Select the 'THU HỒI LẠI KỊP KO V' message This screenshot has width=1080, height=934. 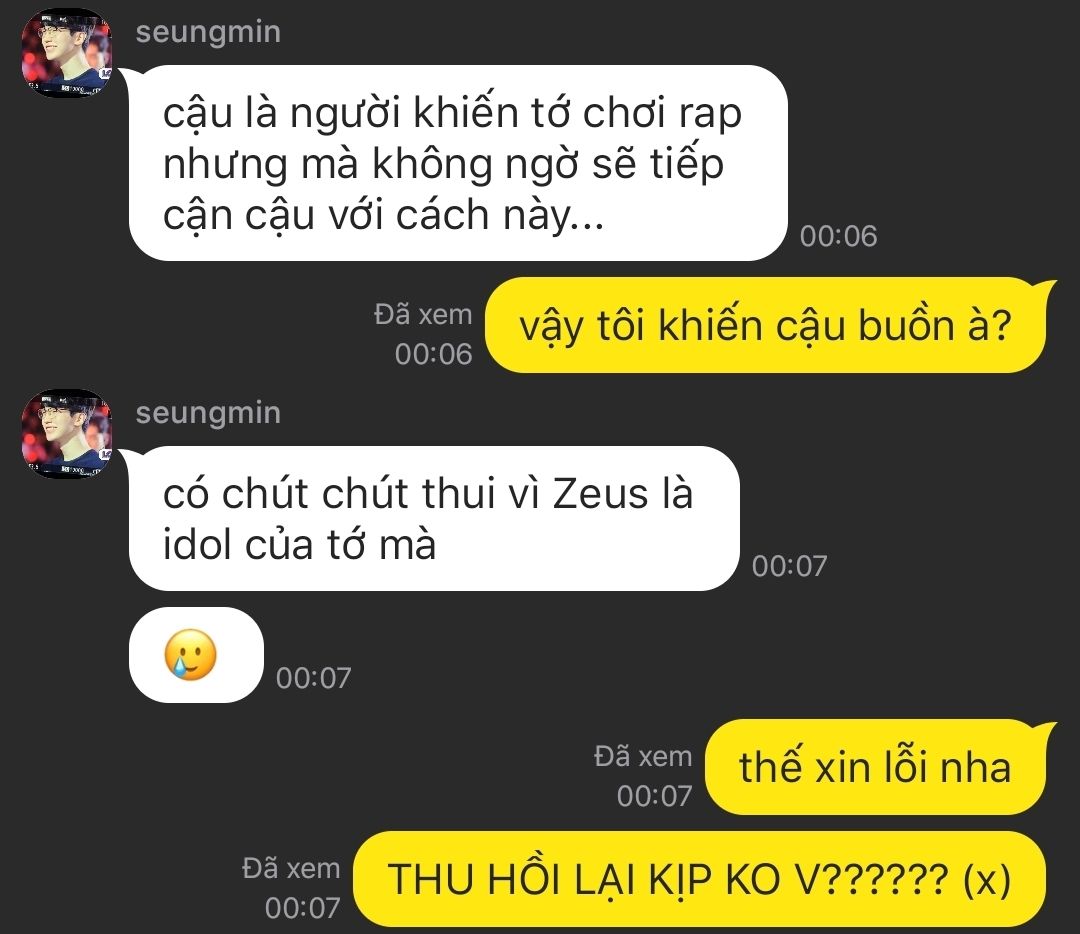700,880
